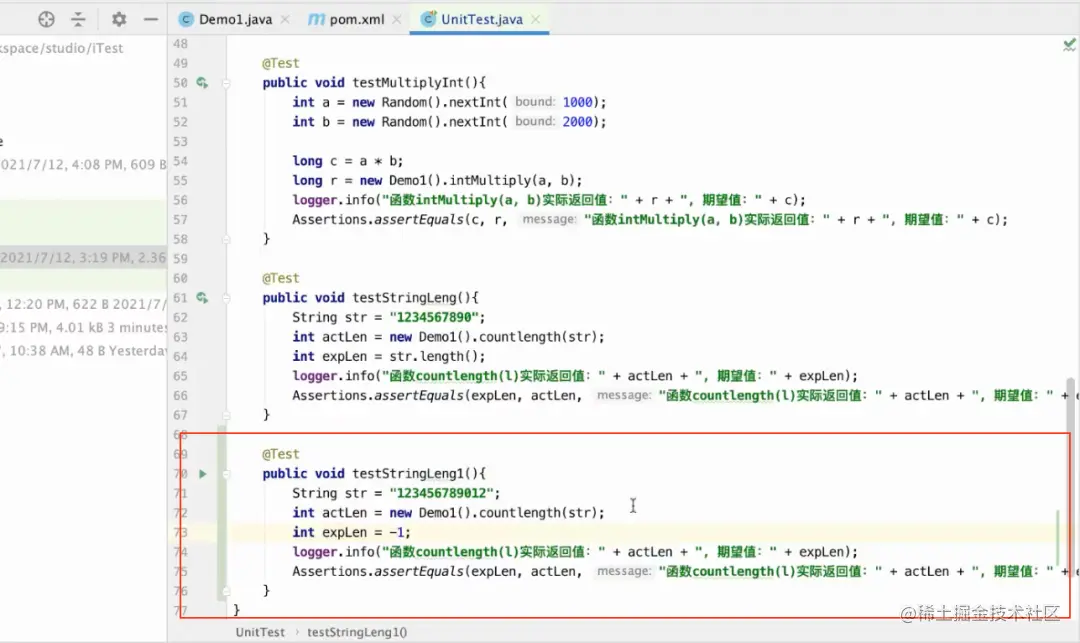This screenshot has width=1080, height=643.
Task: Close the Demo1.java tab
Action: click(285, 19)
